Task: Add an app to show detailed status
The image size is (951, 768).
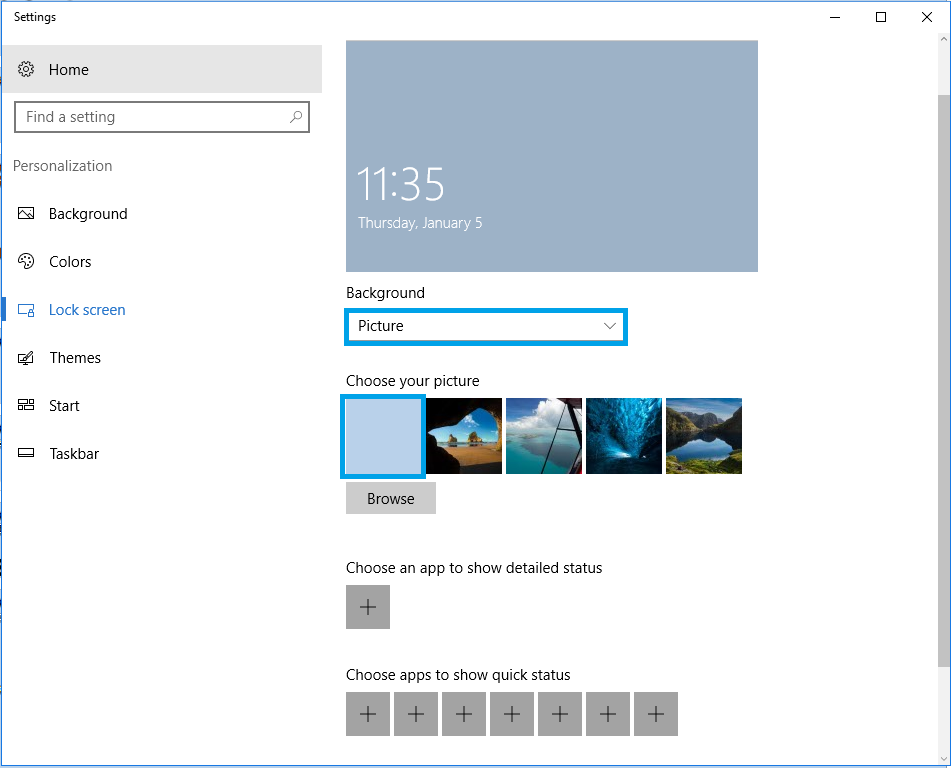Action: point(367,607)
